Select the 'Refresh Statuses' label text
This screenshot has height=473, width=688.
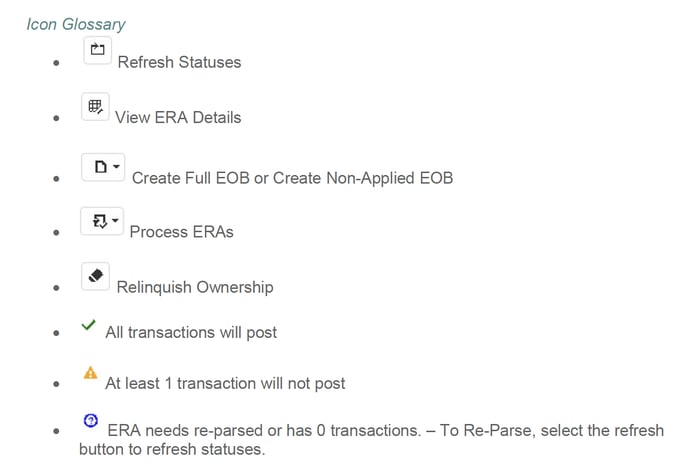pyautogui.click(x=179, y=62)
